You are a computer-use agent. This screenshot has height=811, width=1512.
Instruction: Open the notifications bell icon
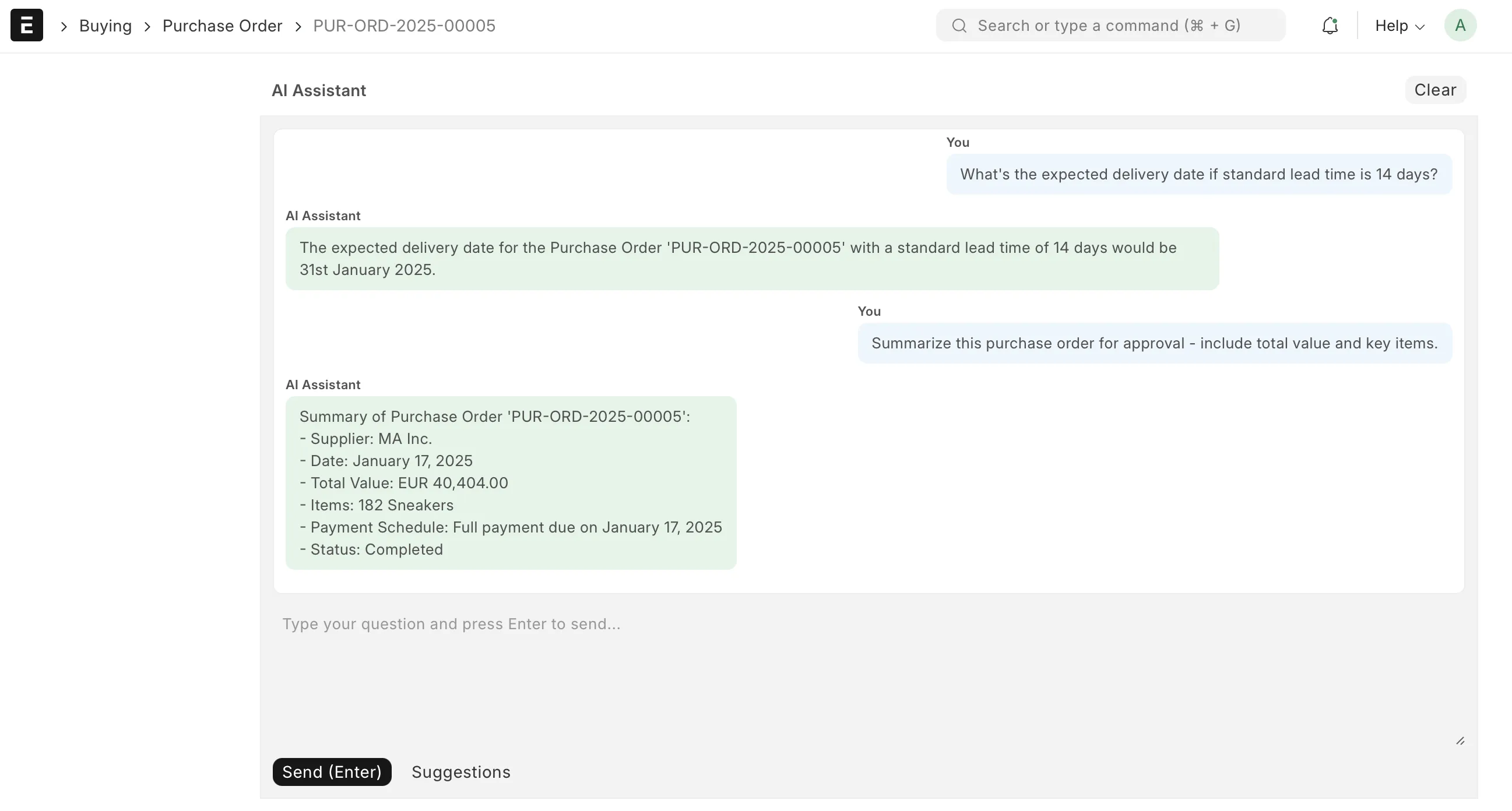(x=1330, y=26)
